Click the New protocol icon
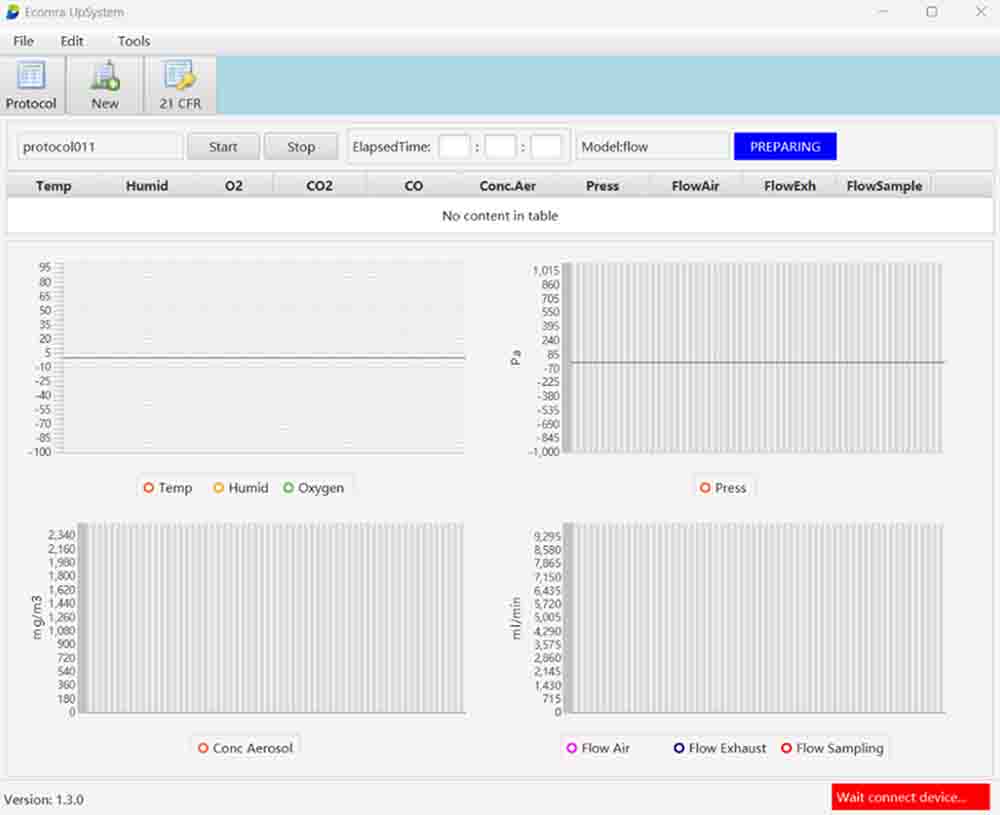Viewport: 1000px width, 815px height. pos(105,85)
